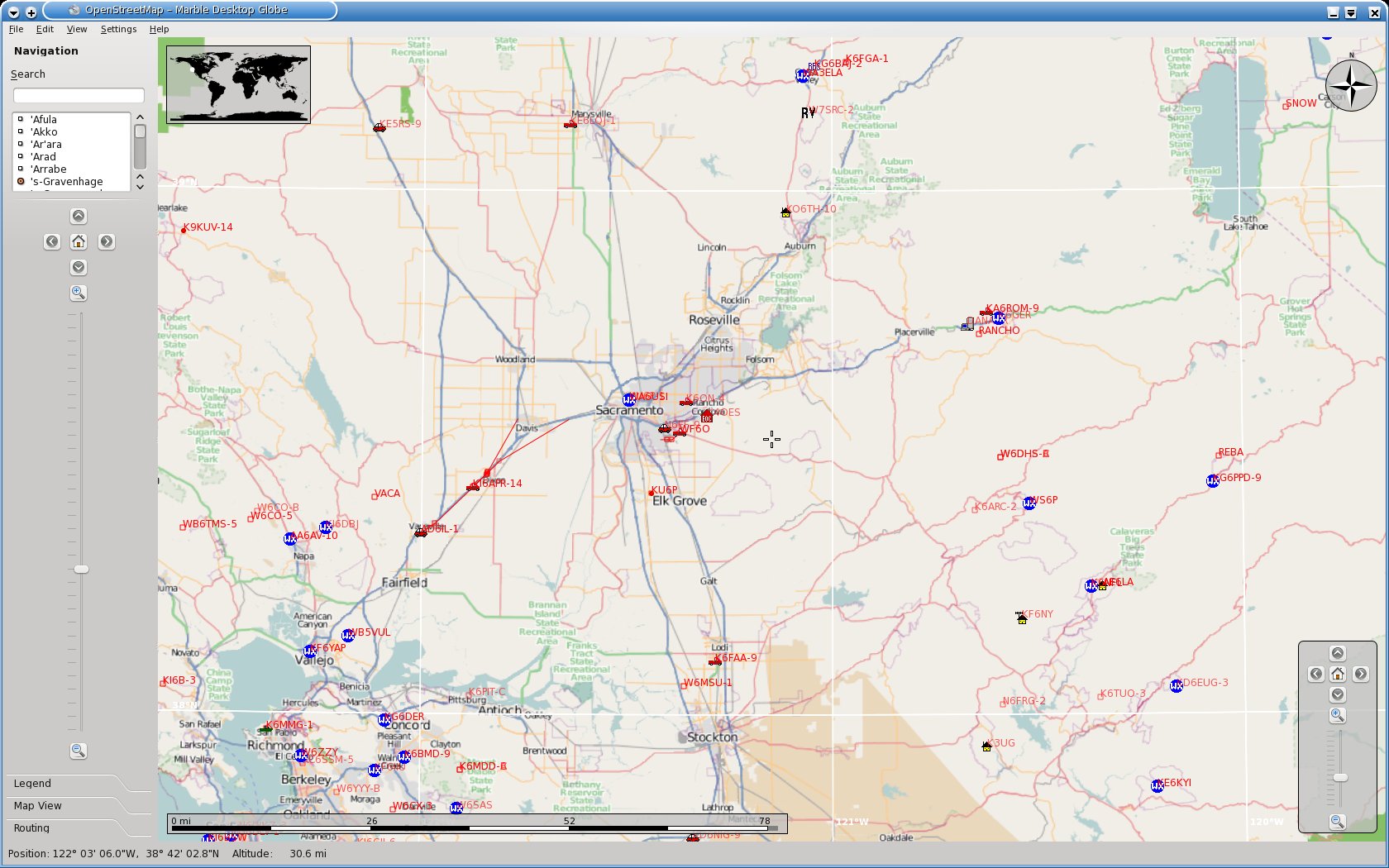Viewport: 1389px width, 868px height.
Task: Select 'Akko in search results list
Action: tap(71, 131)
